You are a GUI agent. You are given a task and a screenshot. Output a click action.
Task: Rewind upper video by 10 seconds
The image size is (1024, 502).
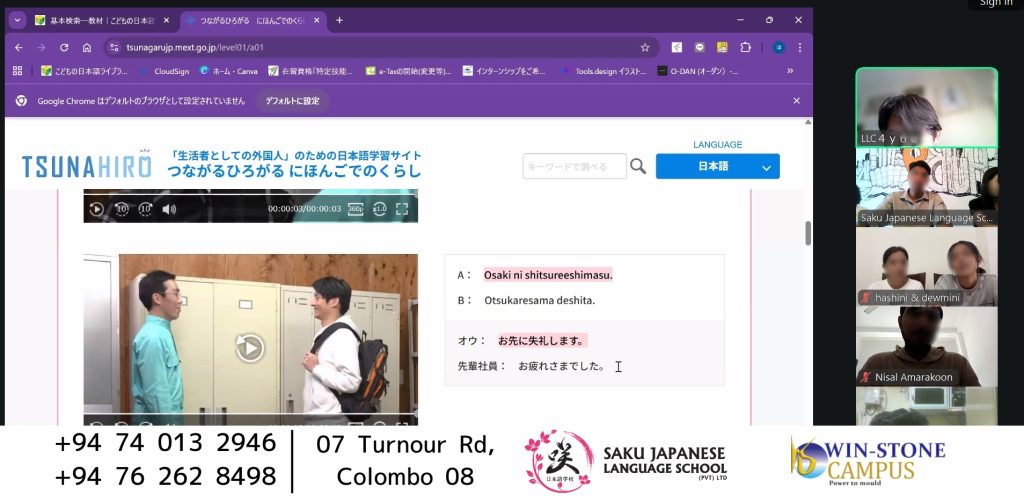click(x=121, y=209)
